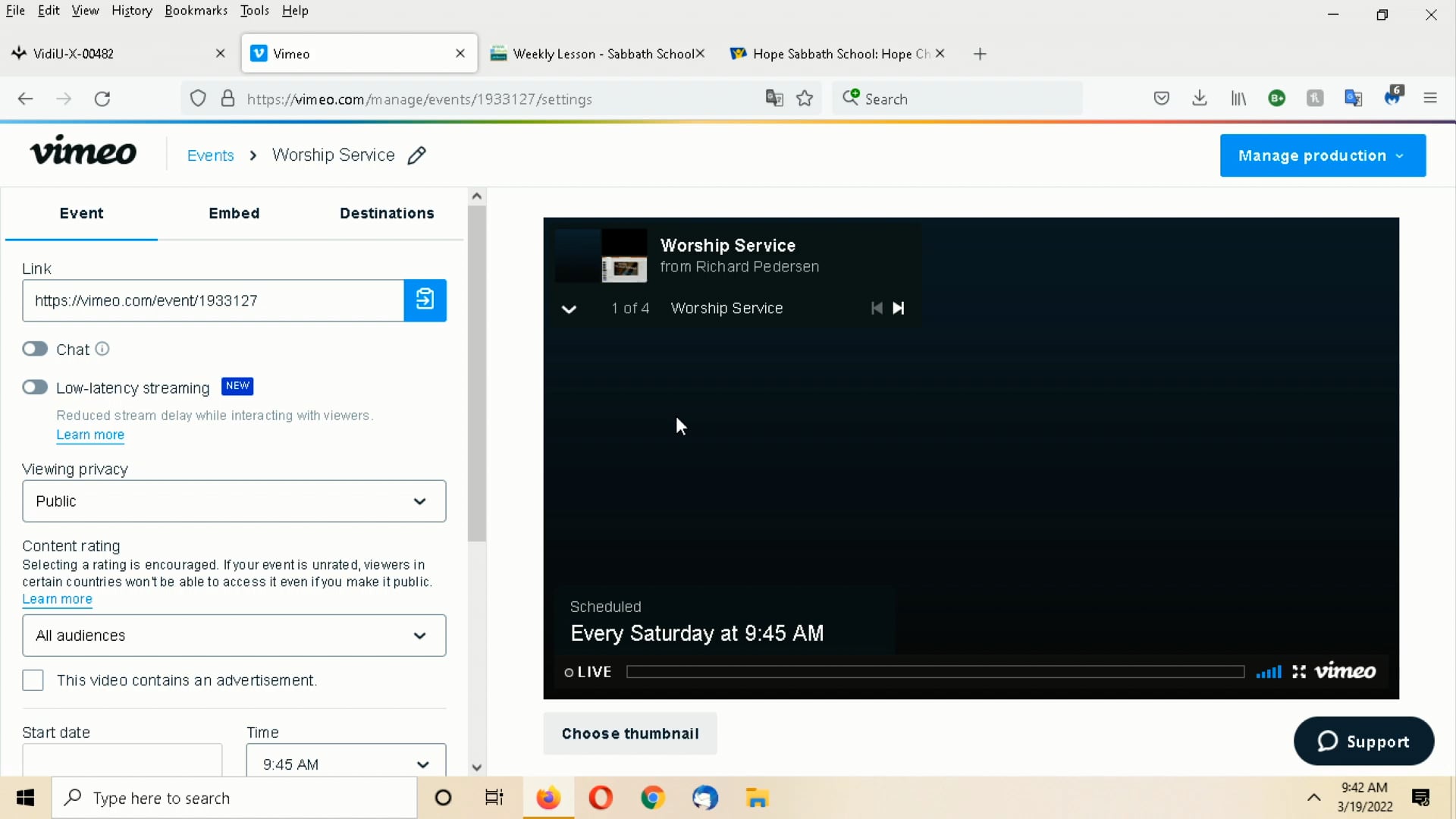
Task: Open the Bookmarks menu
Action: pyautogui.click(x=196, y=11)
